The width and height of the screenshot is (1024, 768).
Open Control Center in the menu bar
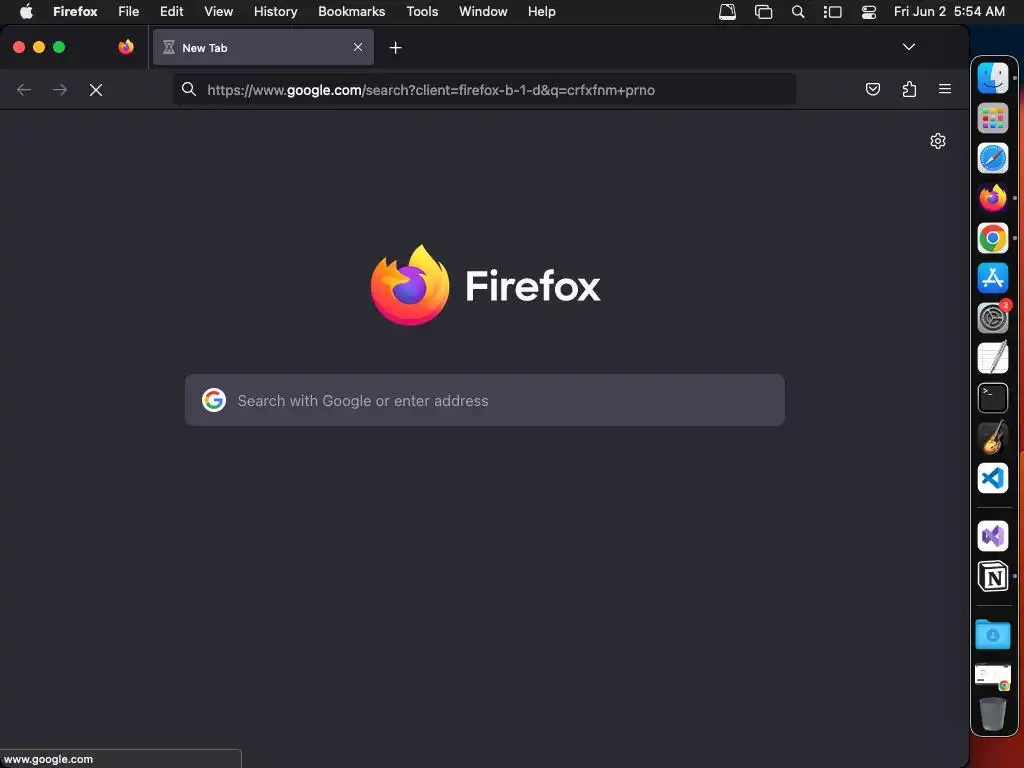pyautogui.click(x=869, y=12)
